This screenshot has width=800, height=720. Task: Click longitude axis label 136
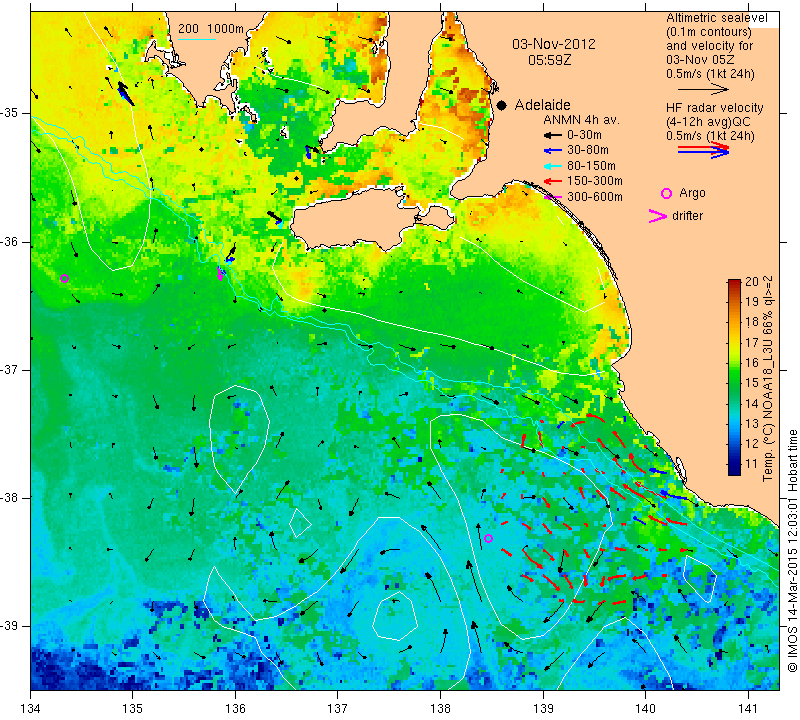(235, 709)
